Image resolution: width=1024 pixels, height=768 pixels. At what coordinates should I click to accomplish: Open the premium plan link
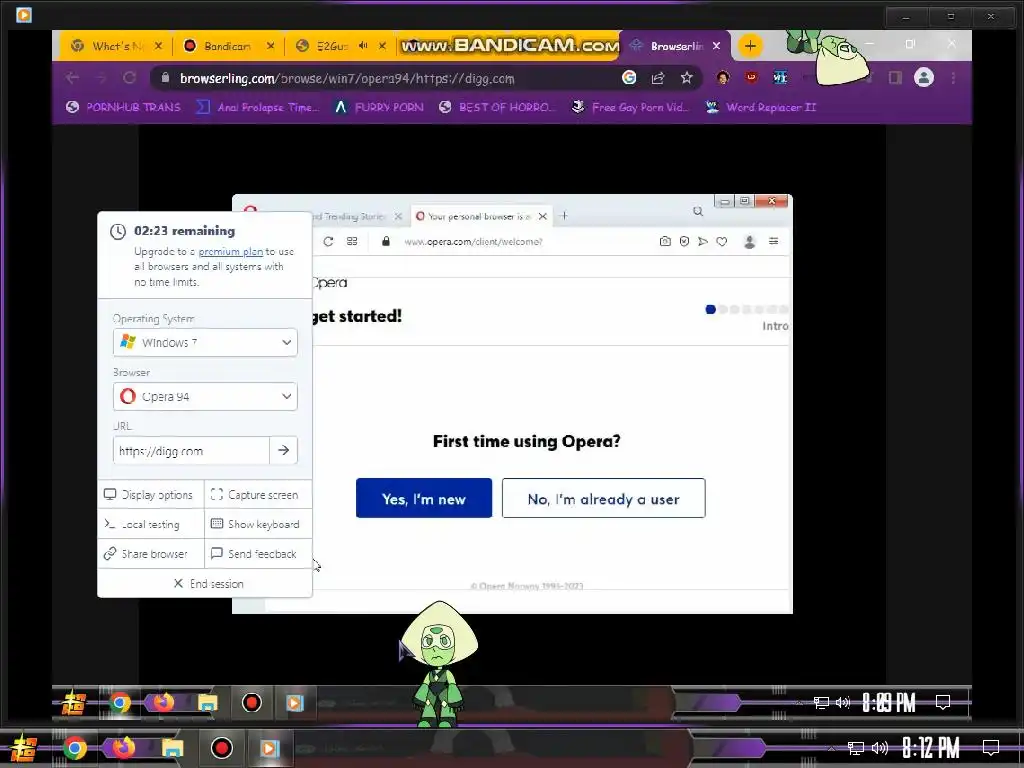[x=231, y=251]
